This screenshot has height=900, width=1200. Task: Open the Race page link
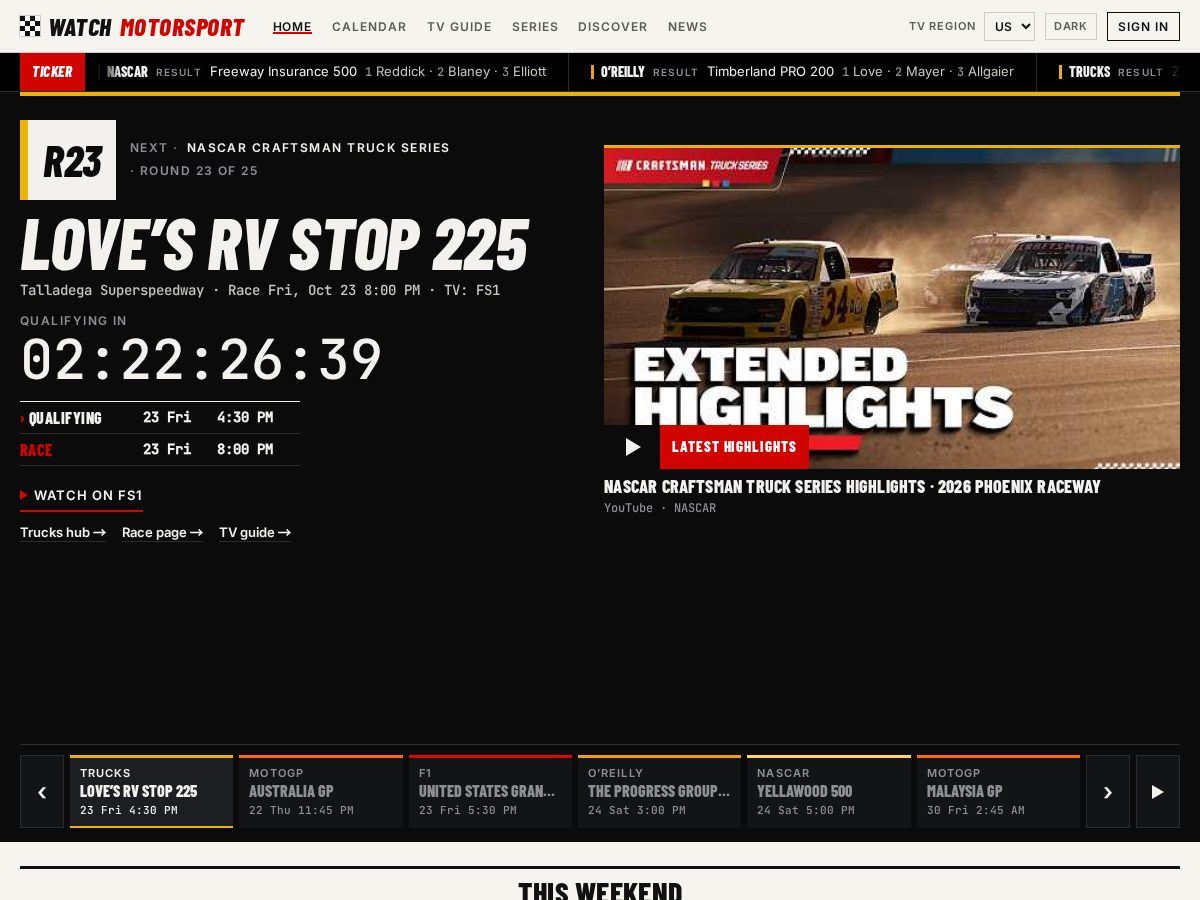tap(162, 532)
